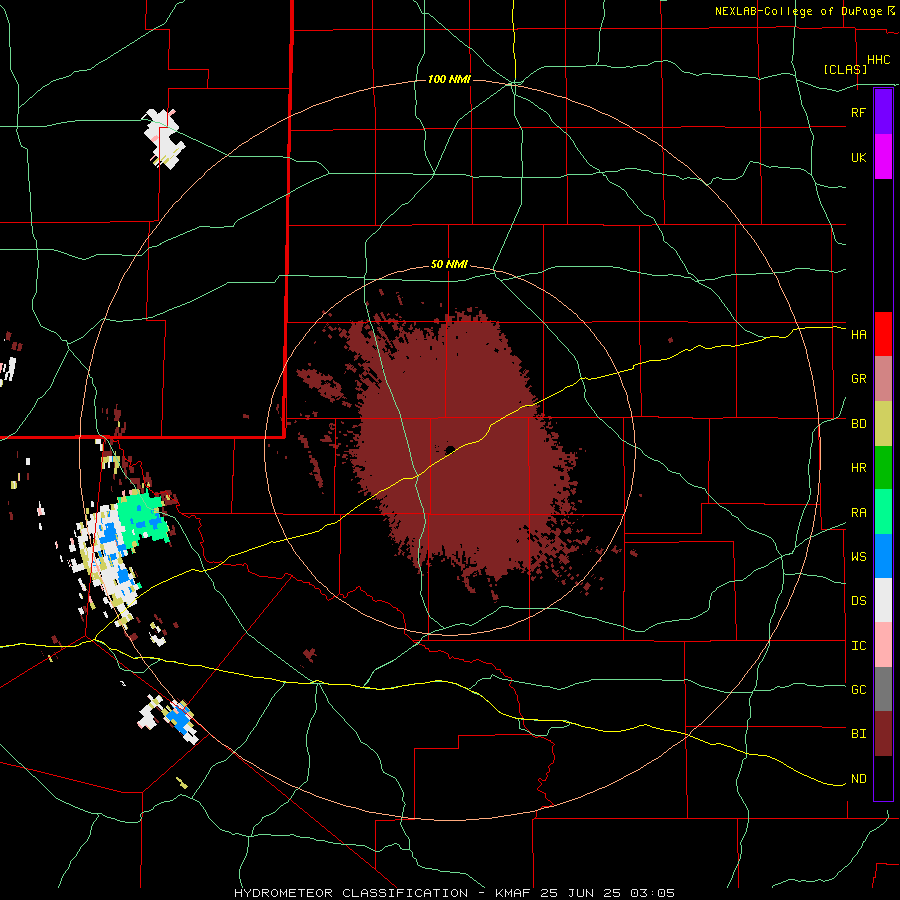
Task: Select the GR legend color block
Action: click(x=883, y=379)
